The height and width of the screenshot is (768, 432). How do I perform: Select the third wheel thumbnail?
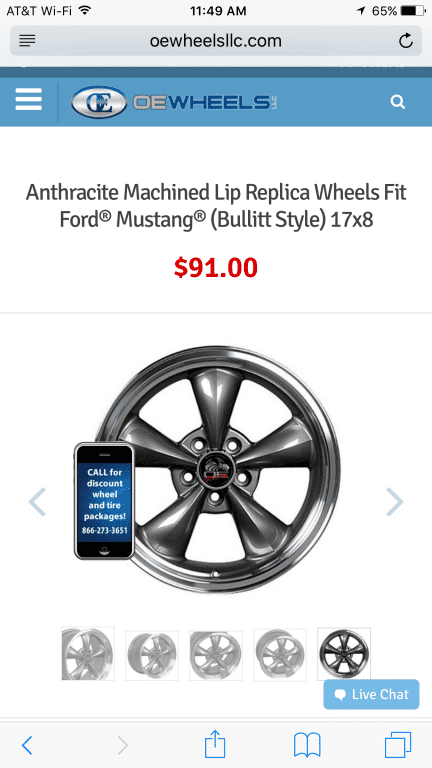(x=216, y=655)
